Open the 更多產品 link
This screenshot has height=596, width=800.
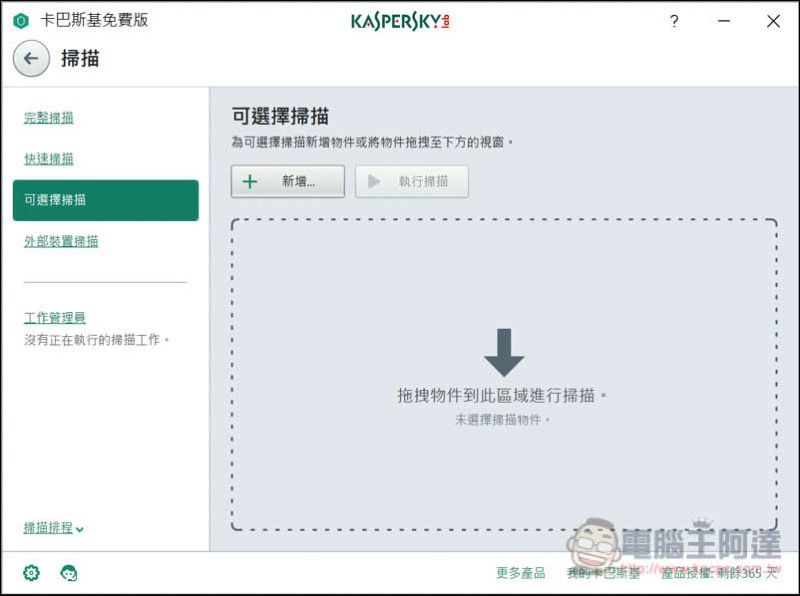pyautogui.click(x=520, y=573)
